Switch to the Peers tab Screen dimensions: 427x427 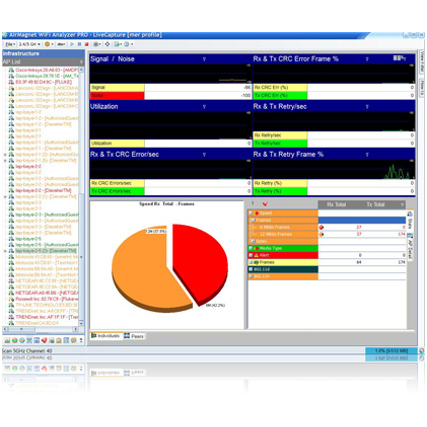click(x=134, y=336)
